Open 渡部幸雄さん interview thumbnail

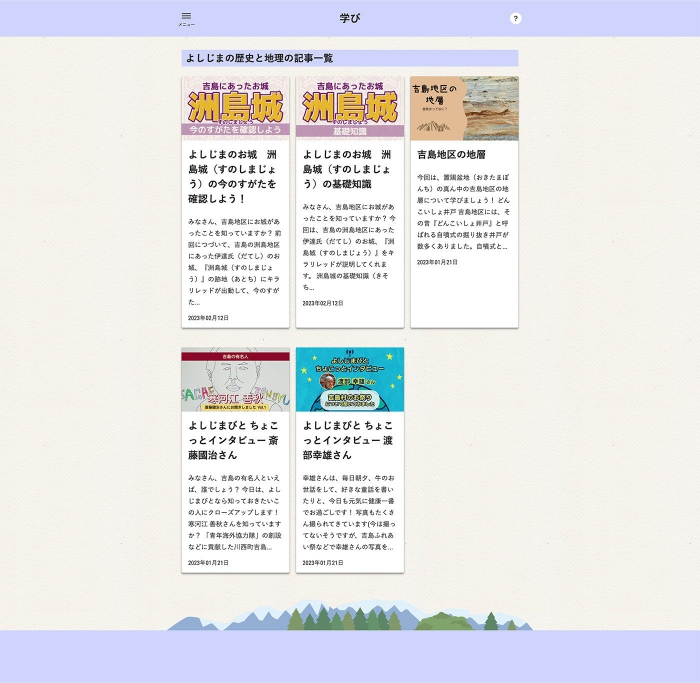(x=350, y=379)
